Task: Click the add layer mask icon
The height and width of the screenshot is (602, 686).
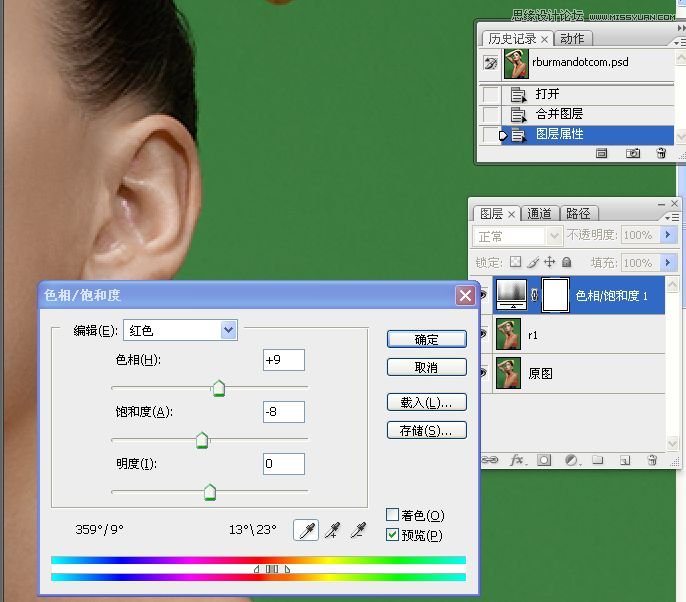Action: pyautogui.click(x=544, y=460)
